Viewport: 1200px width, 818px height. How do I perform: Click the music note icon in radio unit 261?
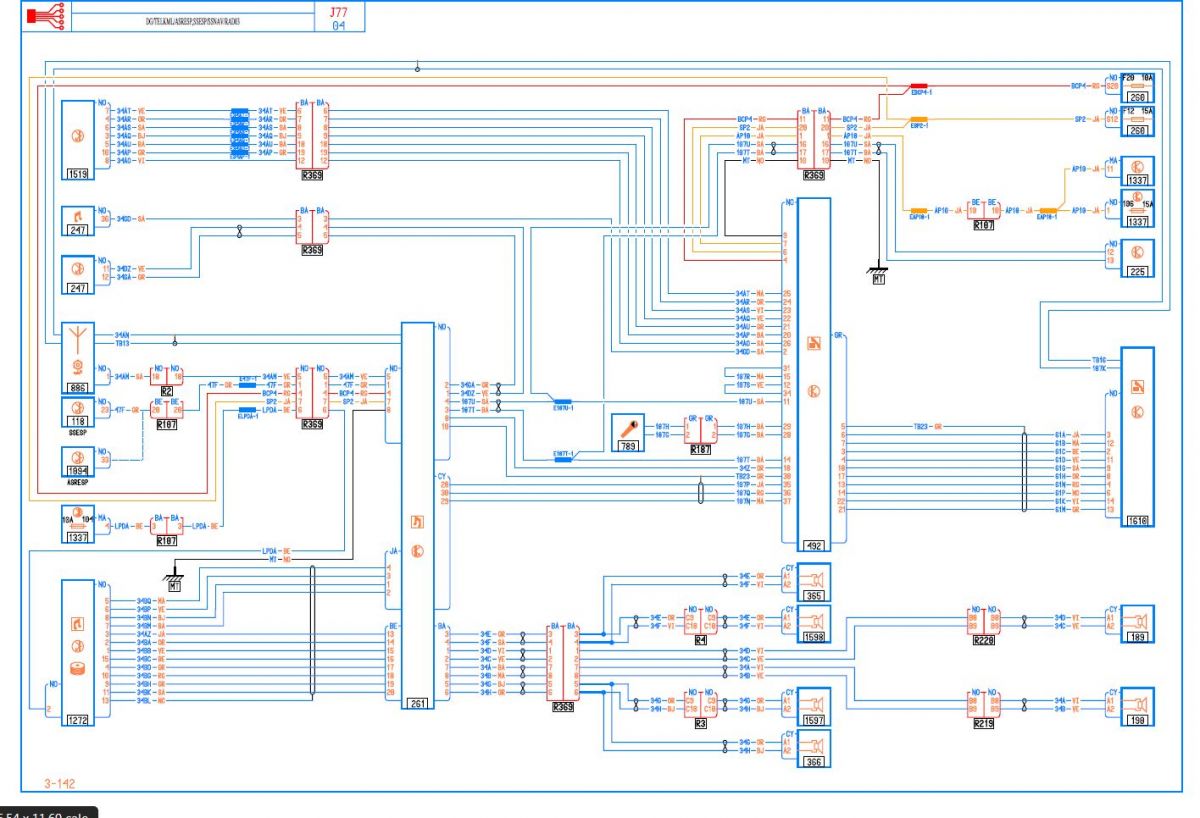pyautogui.click(x=417, y=520)
